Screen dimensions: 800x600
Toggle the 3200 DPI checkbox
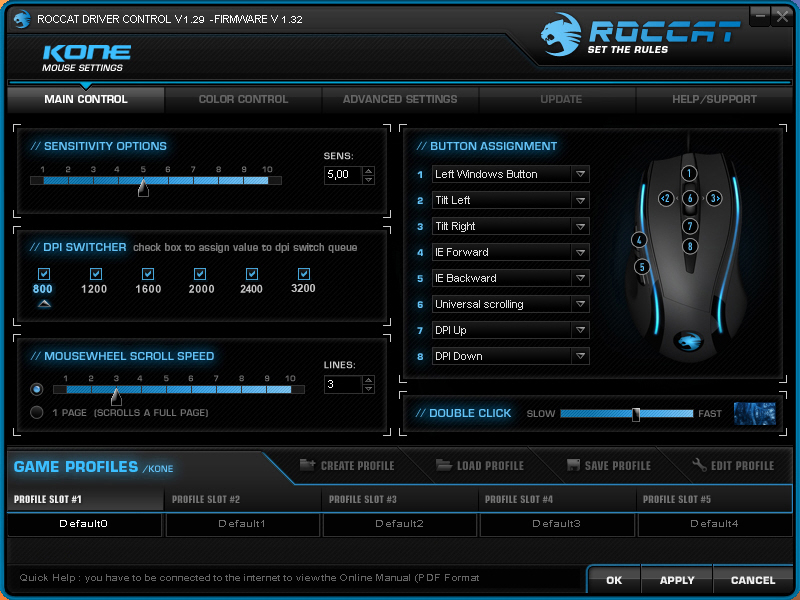[x=304, y=274]
